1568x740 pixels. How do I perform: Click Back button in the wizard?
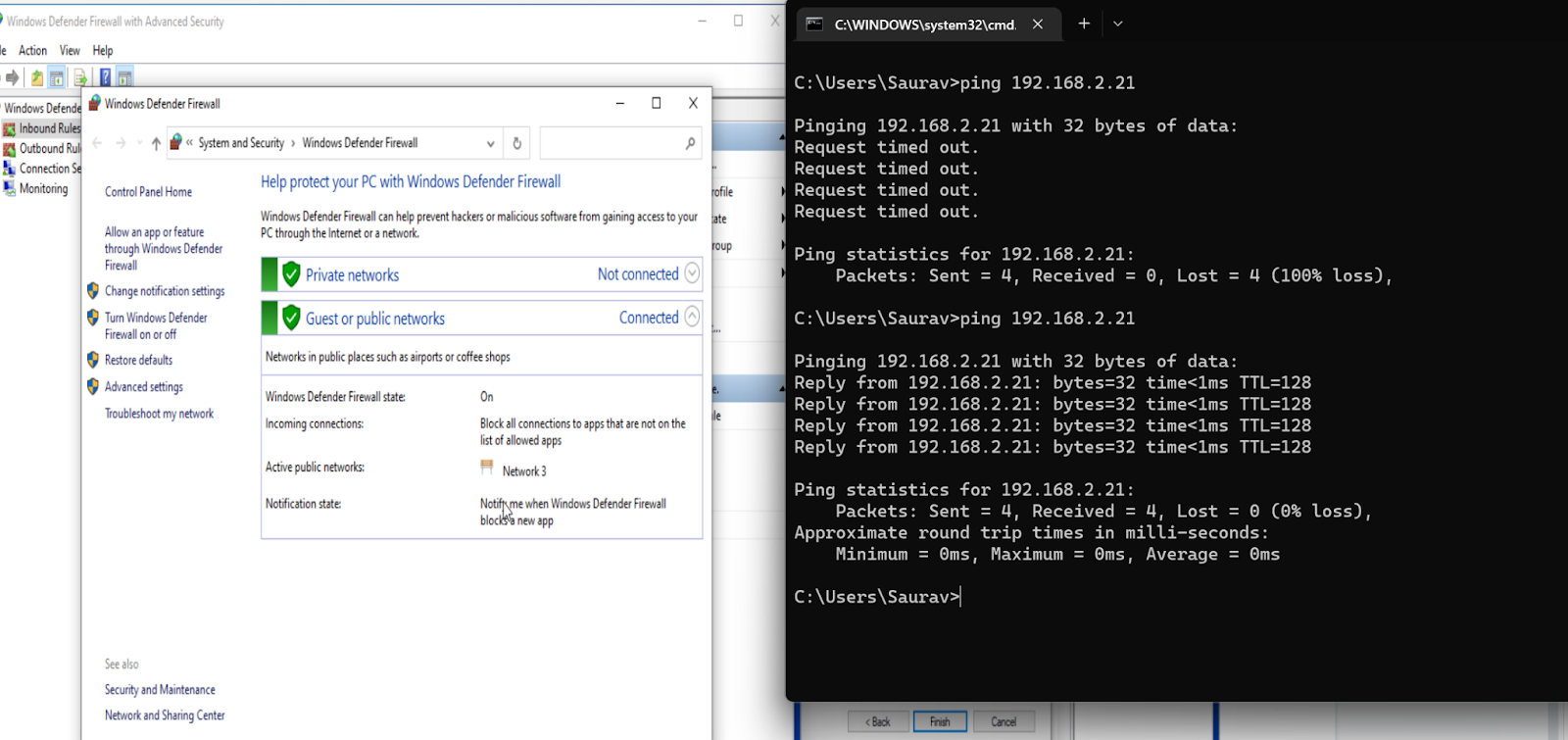pyautogui.click(x=877, y=722)
